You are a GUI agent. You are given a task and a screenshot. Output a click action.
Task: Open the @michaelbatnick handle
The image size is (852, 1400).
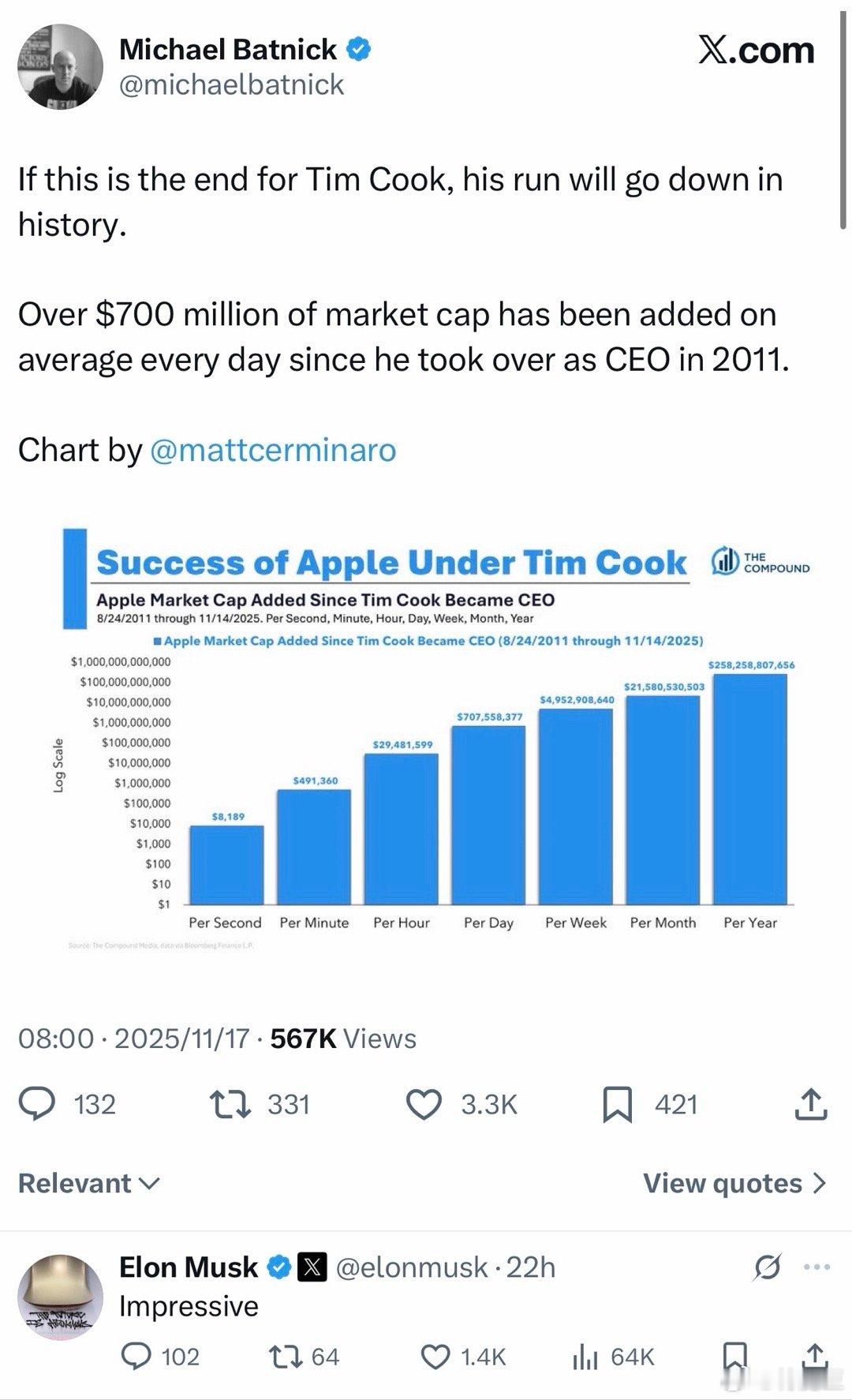231,84
